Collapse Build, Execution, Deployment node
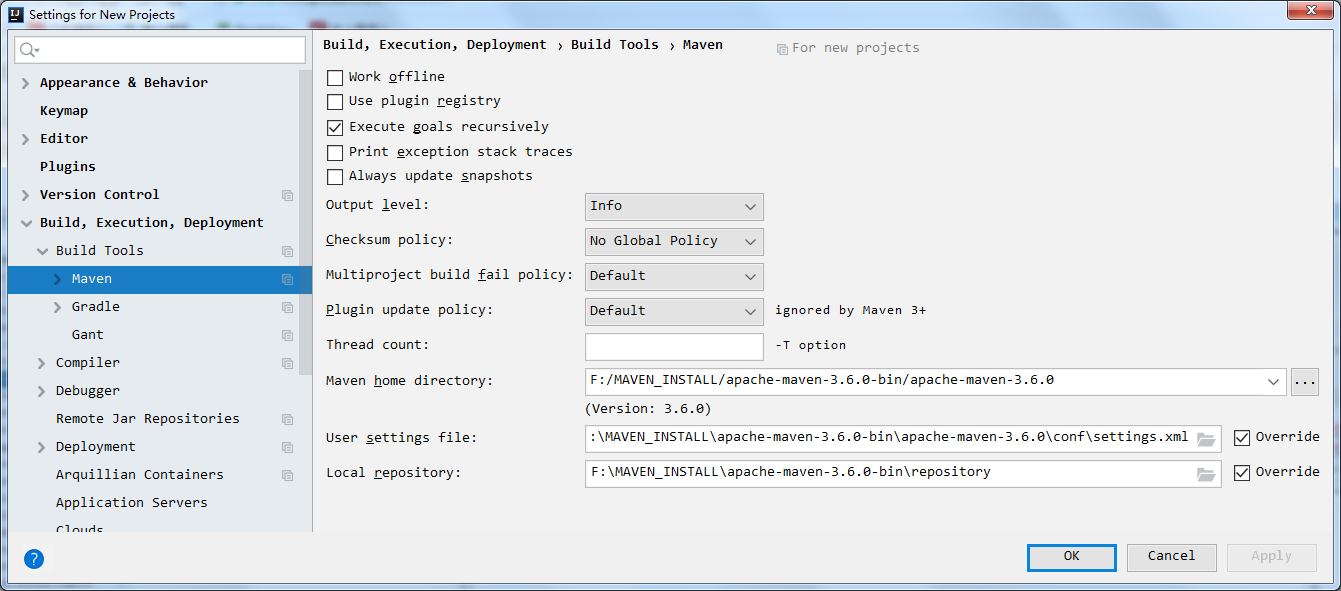 tap(26, 223)
